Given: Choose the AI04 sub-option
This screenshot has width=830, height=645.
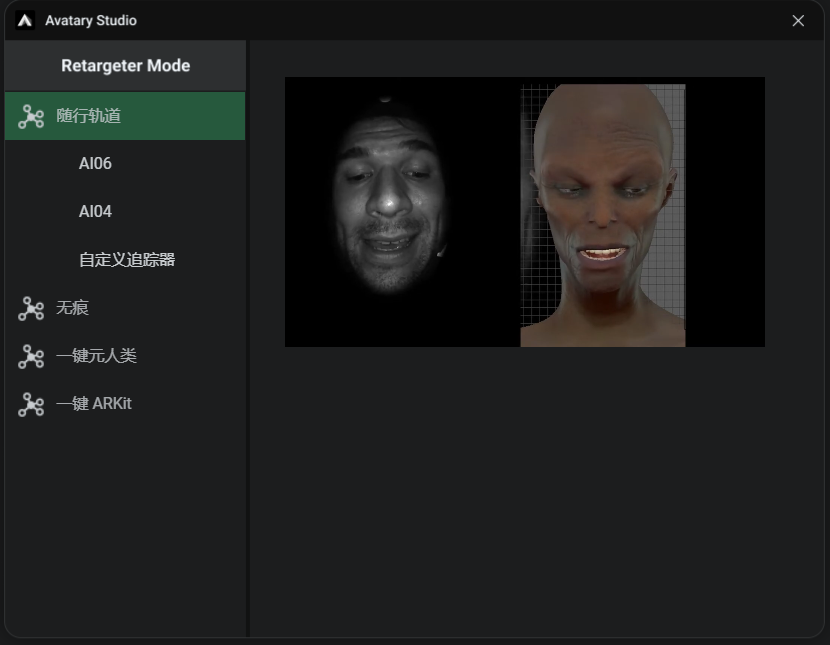Looking at the screenshot, I should click(x=95, y=212).
